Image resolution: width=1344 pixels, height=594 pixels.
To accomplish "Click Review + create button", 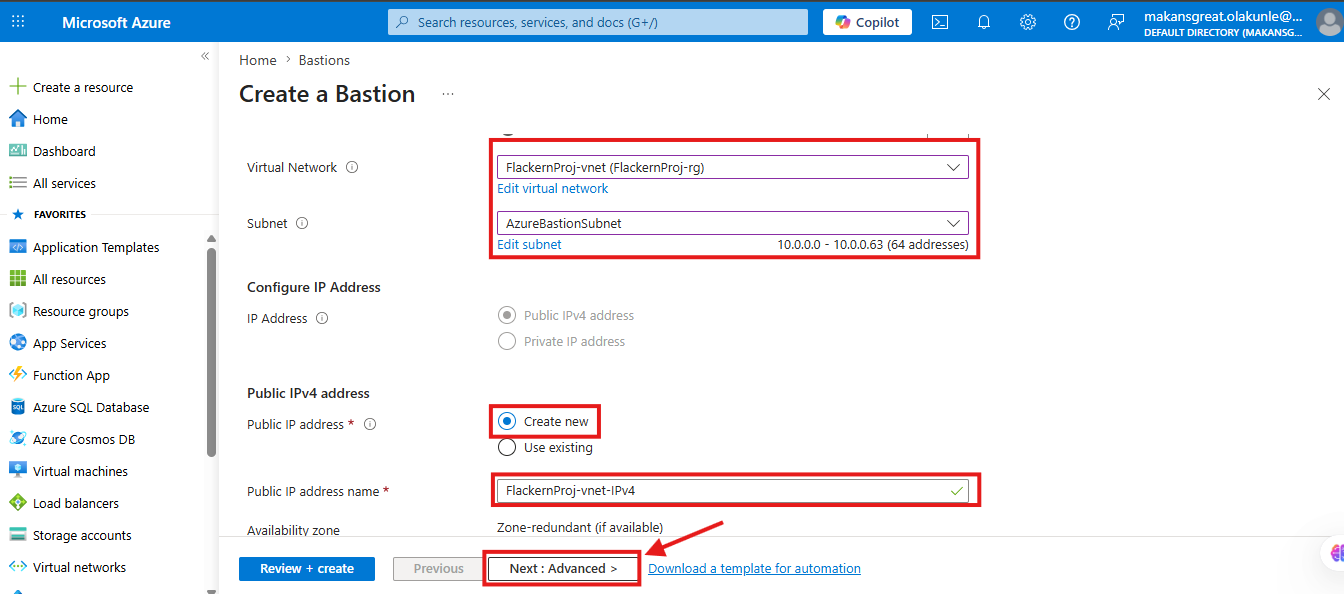I will (x=307, y=568).
